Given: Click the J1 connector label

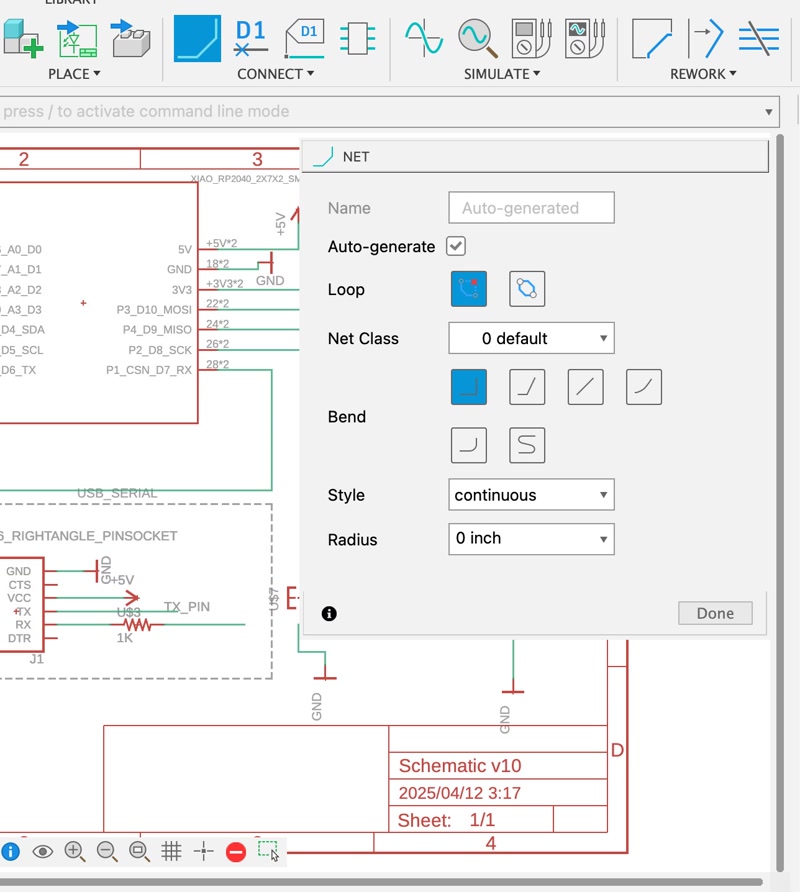Looking at the screenshot, I should pos(36,659).
